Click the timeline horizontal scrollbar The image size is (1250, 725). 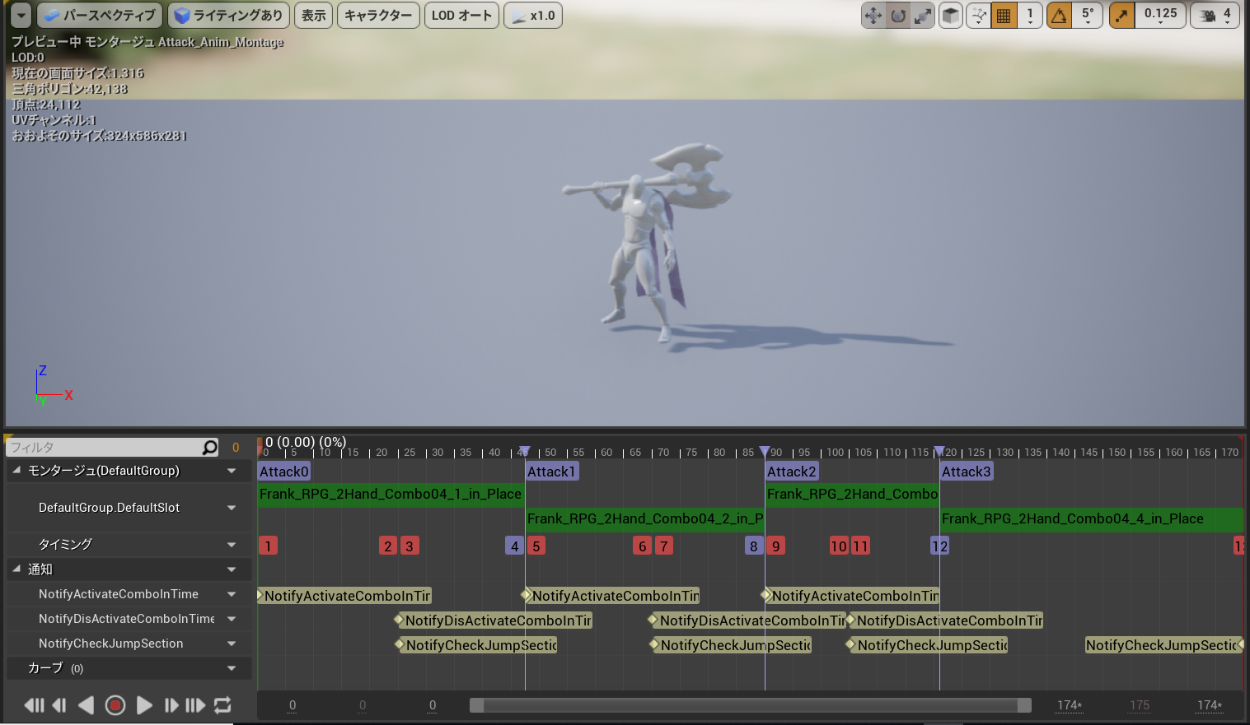750,705
